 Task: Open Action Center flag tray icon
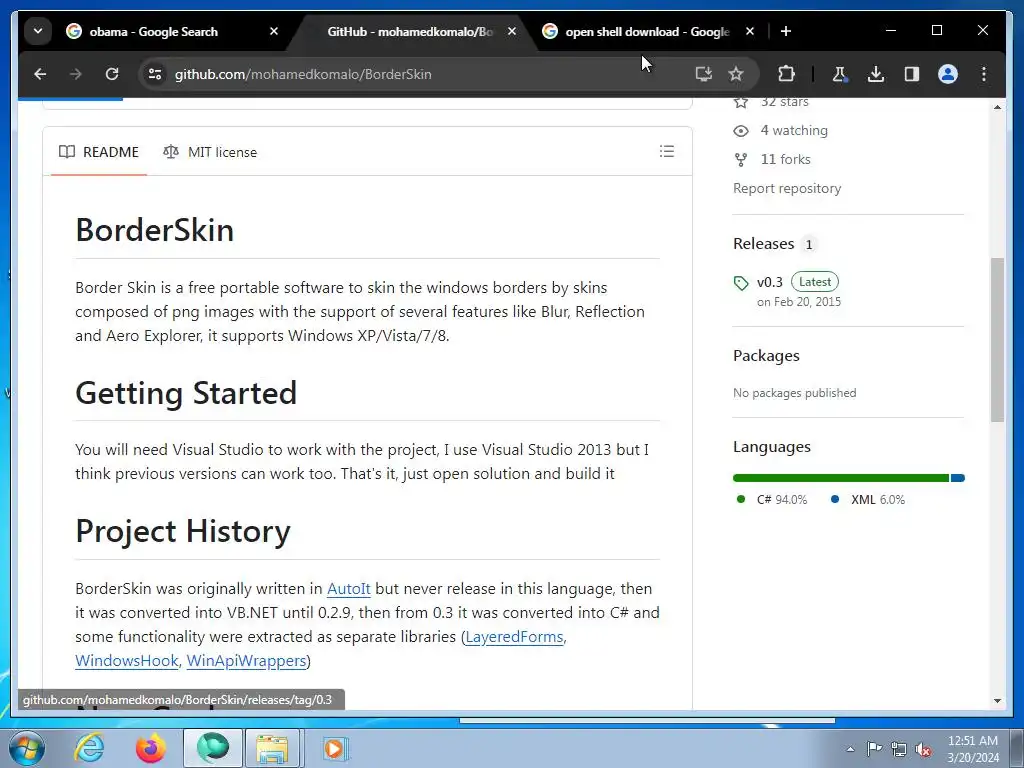[x=874, y=748]
